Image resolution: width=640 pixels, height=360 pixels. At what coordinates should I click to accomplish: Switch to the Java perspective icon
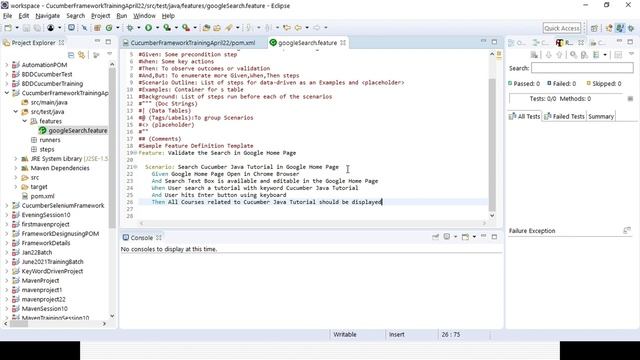point(620,28)
